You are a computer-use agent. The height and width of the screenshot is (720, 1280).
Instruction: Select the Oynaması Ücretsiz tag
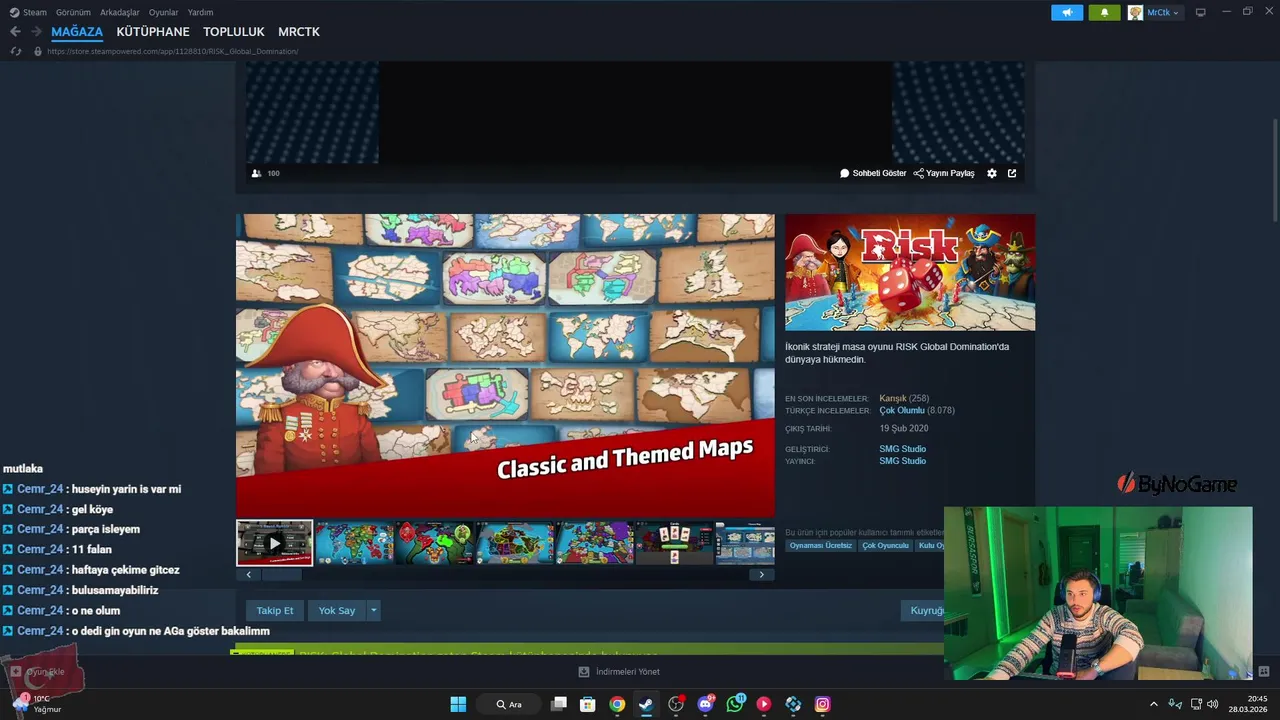(x=821, y=546)
